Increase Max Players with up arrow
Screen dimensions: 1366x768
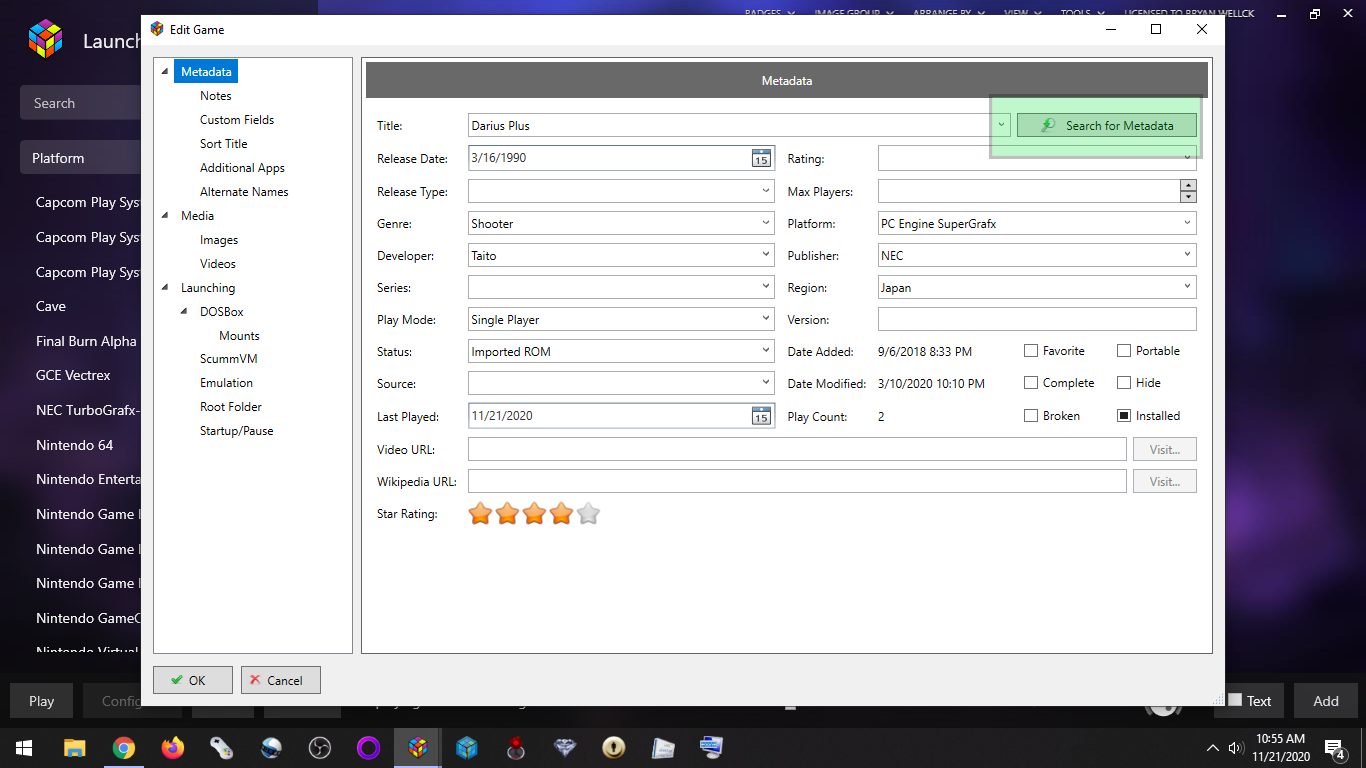(x=1188, y=185)
